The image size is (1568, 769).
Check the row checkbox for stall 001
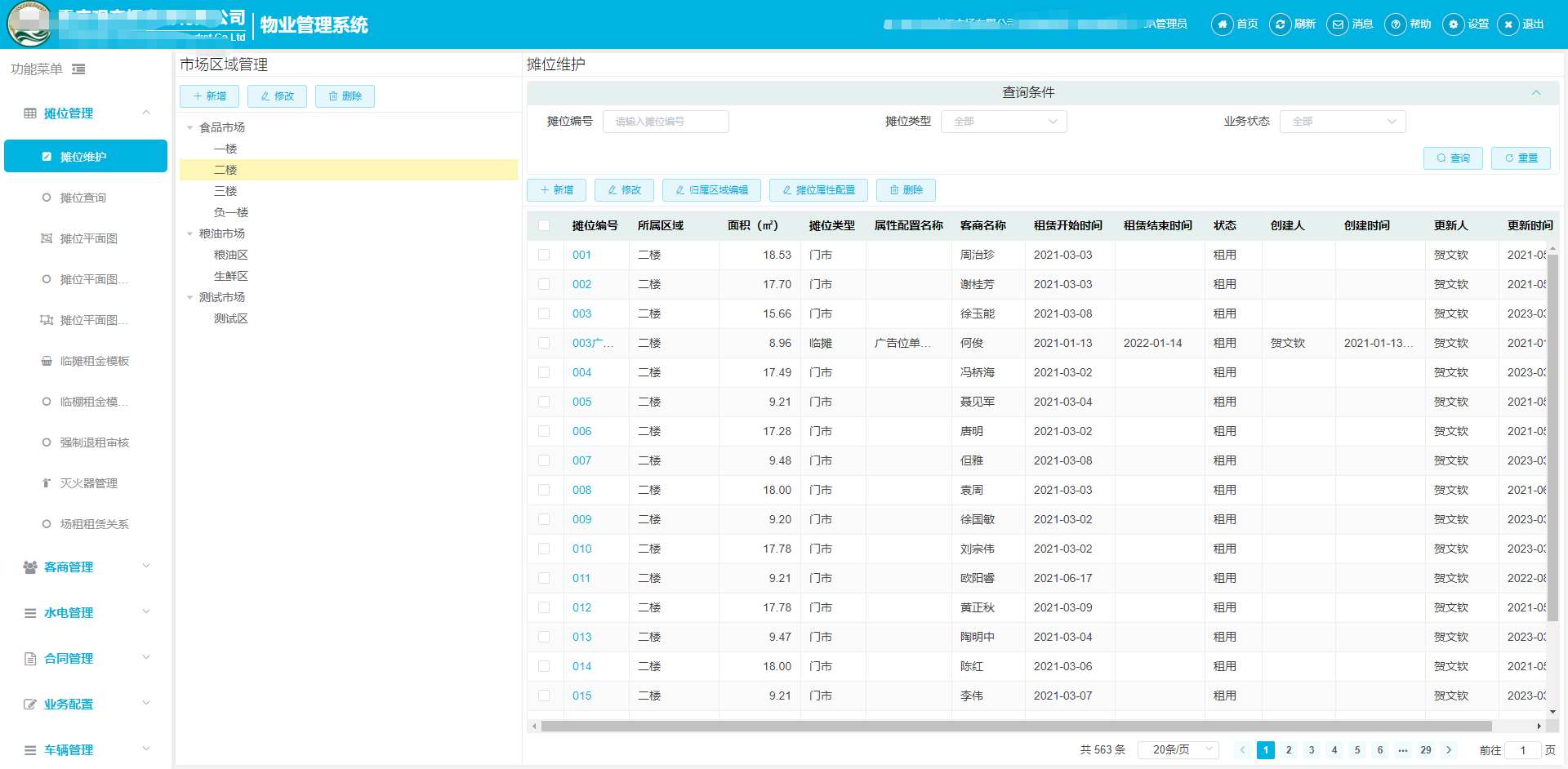coord(544,256)
